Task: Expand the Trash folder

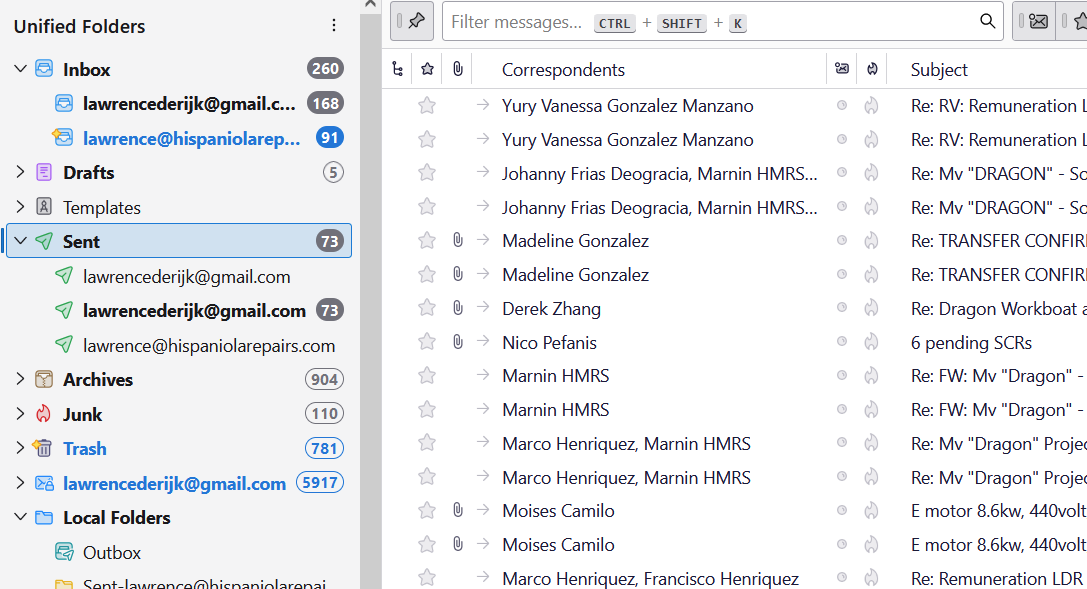Action: point(20,448)
